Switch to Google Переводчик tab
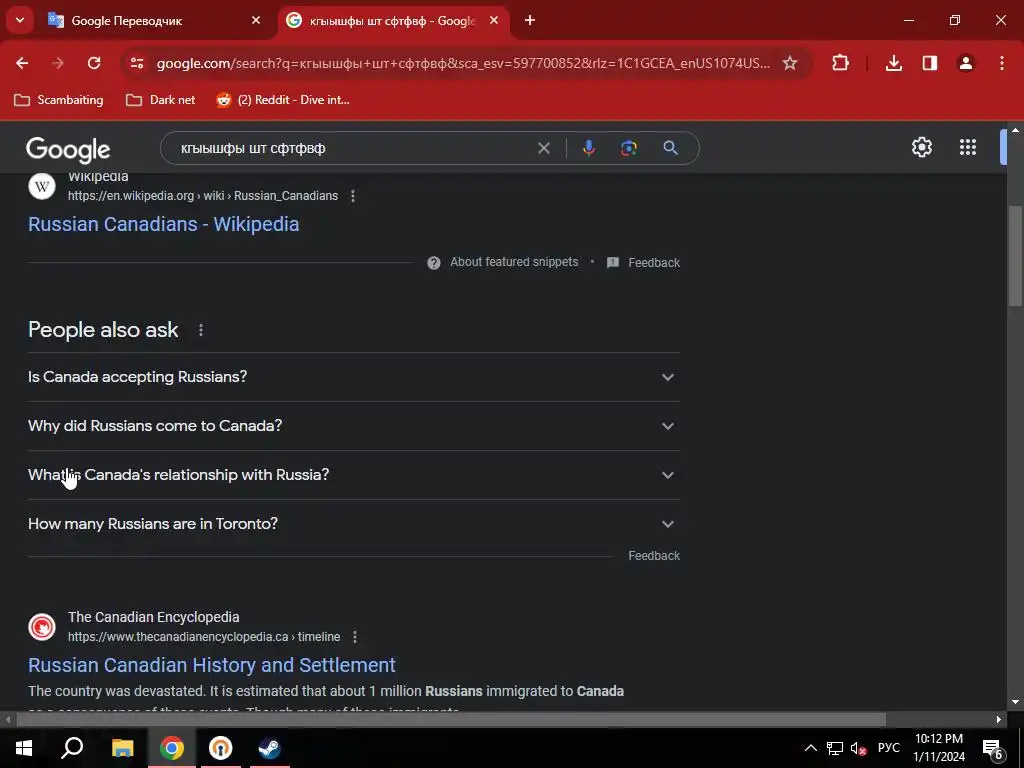The height and width of the screenshot is (768, 1024). pos(153,20)
